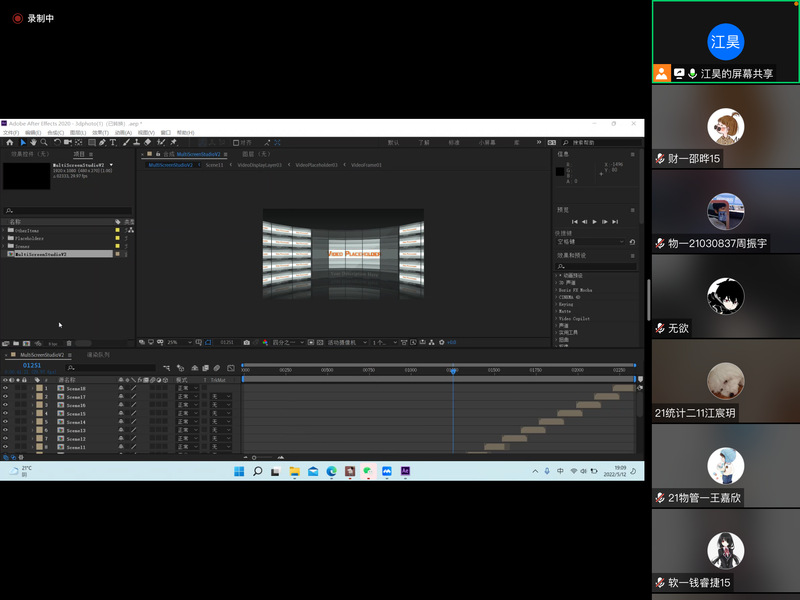The width and height of the screenshot is (800, 600).
Task: Switch to the 标准 workspace
Action: [454, 143]
